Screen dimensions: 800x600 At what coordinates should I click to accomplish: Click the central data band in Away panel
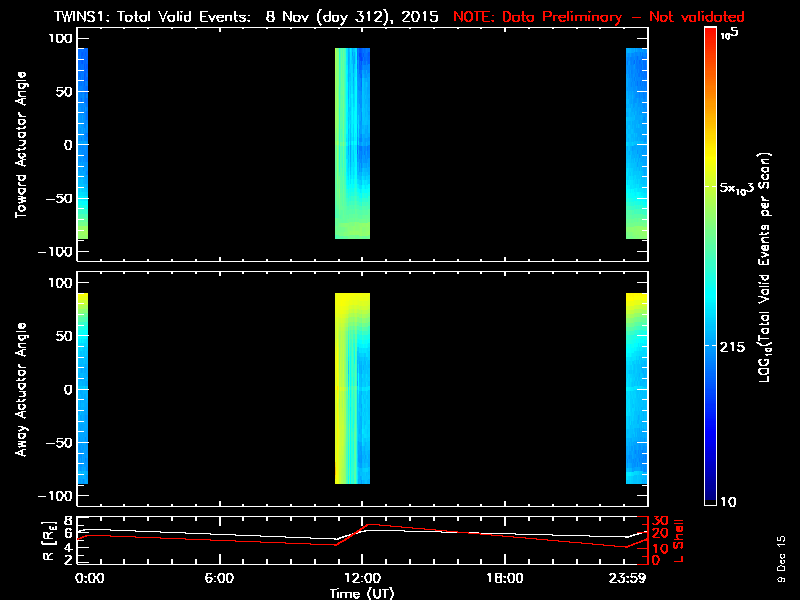[352, 388]
